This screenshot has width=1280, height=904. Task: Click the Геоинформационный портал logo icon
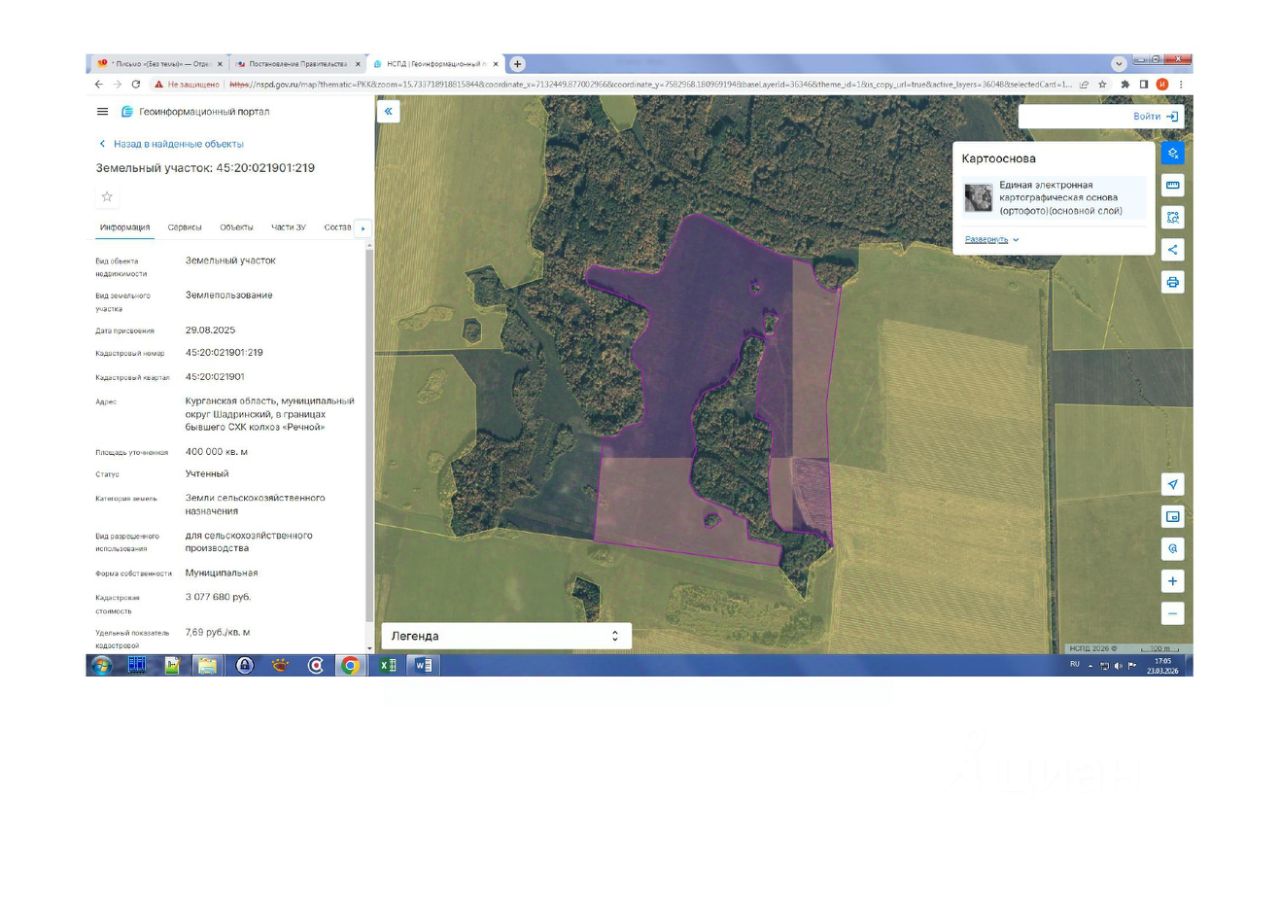click(127, 111)
